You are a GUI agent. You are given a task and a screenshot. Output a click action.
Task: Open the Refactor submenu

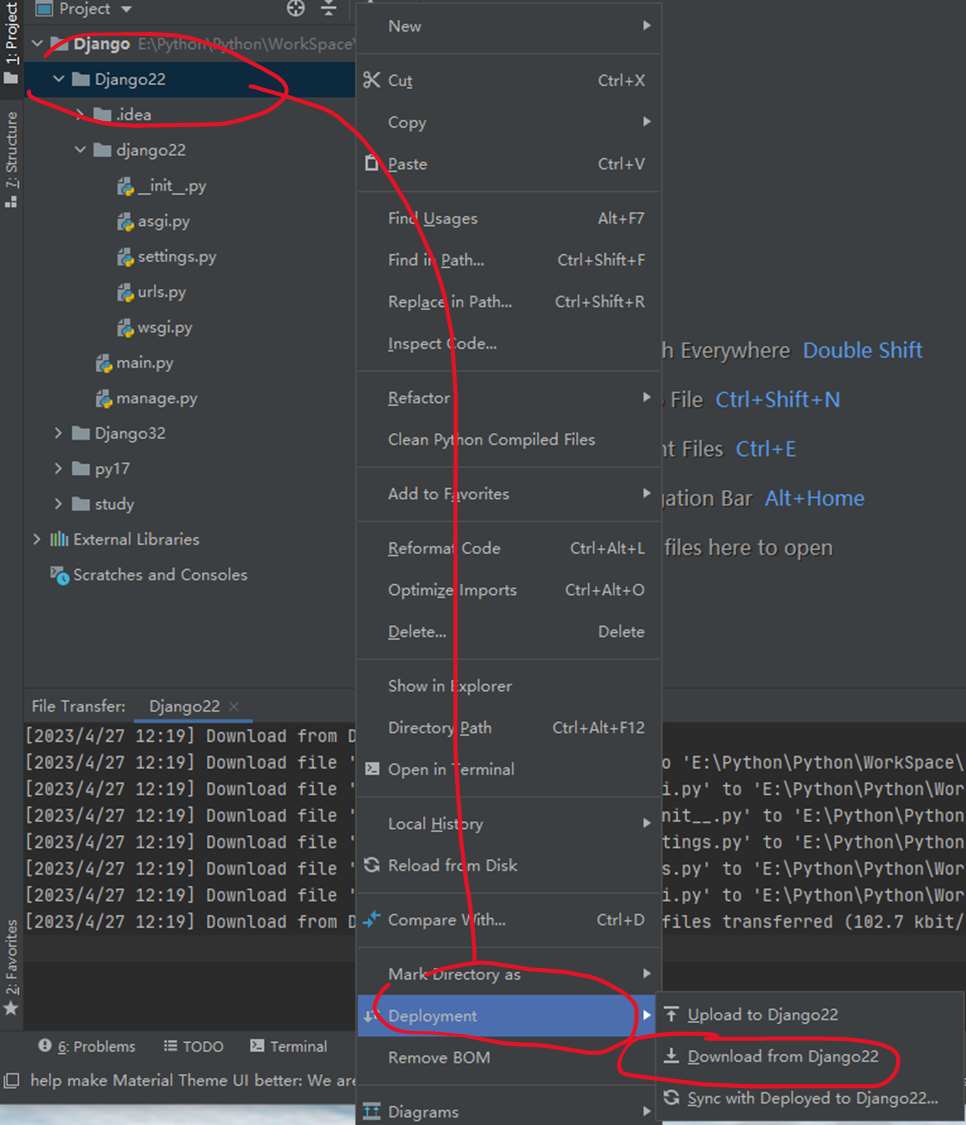[x=509, y=397]
